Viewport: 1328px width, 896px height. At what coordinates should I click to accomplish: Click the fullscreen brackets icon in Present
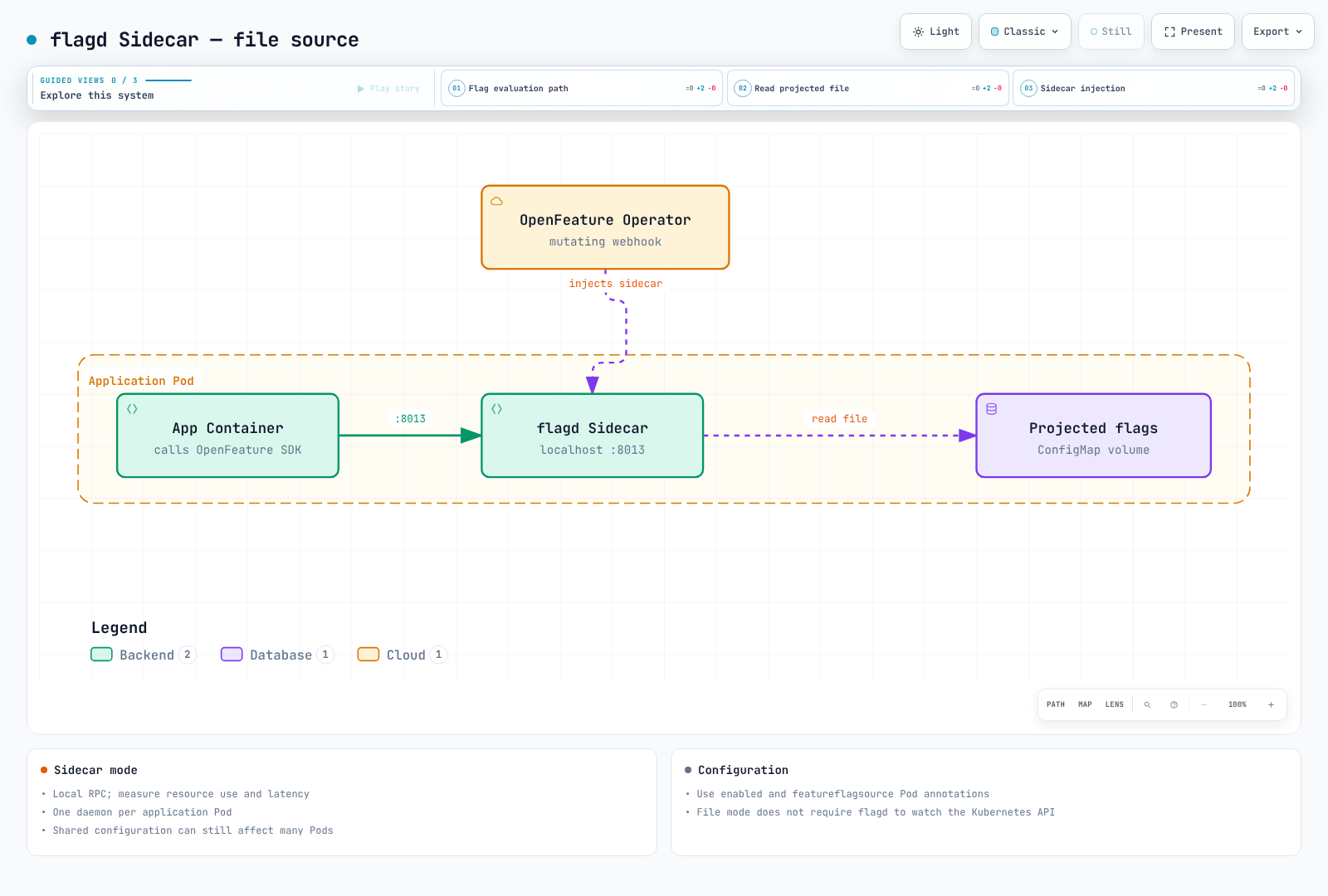pos(1169,32)
